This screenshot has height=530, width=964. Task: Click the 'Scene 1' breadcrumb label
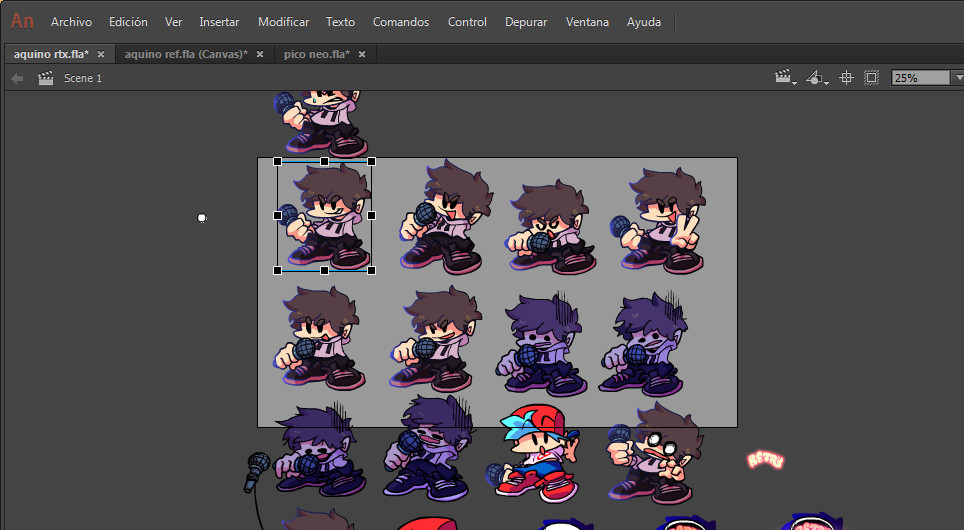point(83,78)
